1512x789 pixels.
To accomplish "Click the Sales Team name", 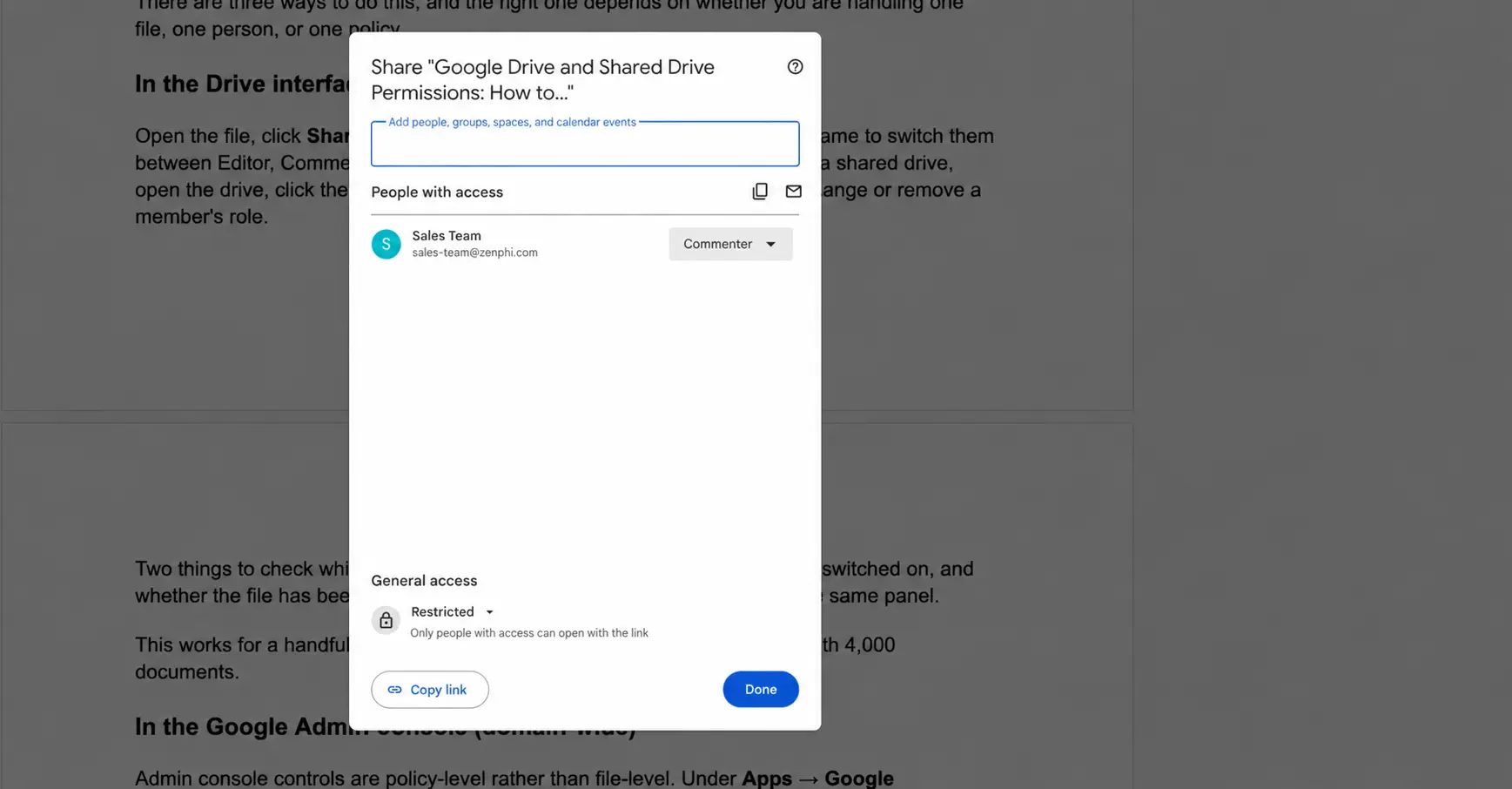I will point(447,236).
